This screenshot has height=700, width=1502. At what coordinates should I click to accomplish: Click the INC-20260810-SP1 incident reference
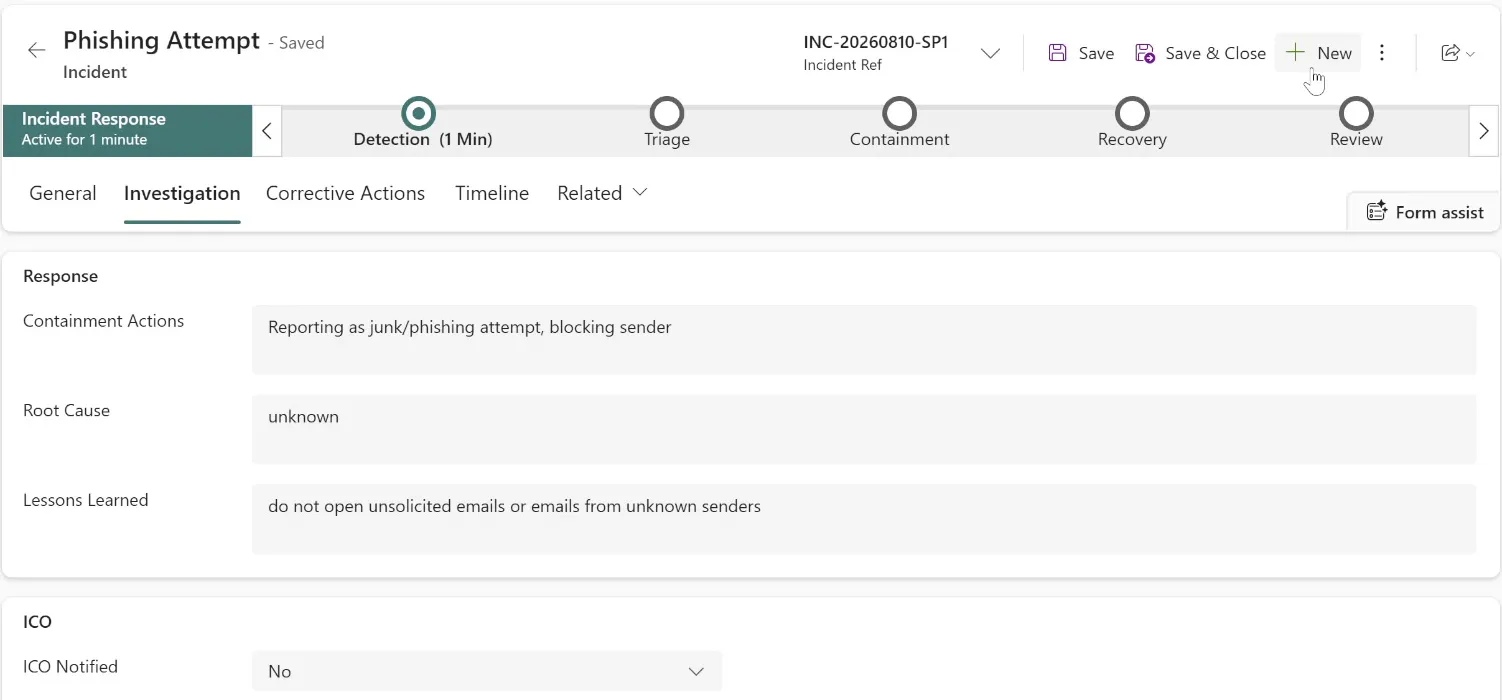coord(876,42)
